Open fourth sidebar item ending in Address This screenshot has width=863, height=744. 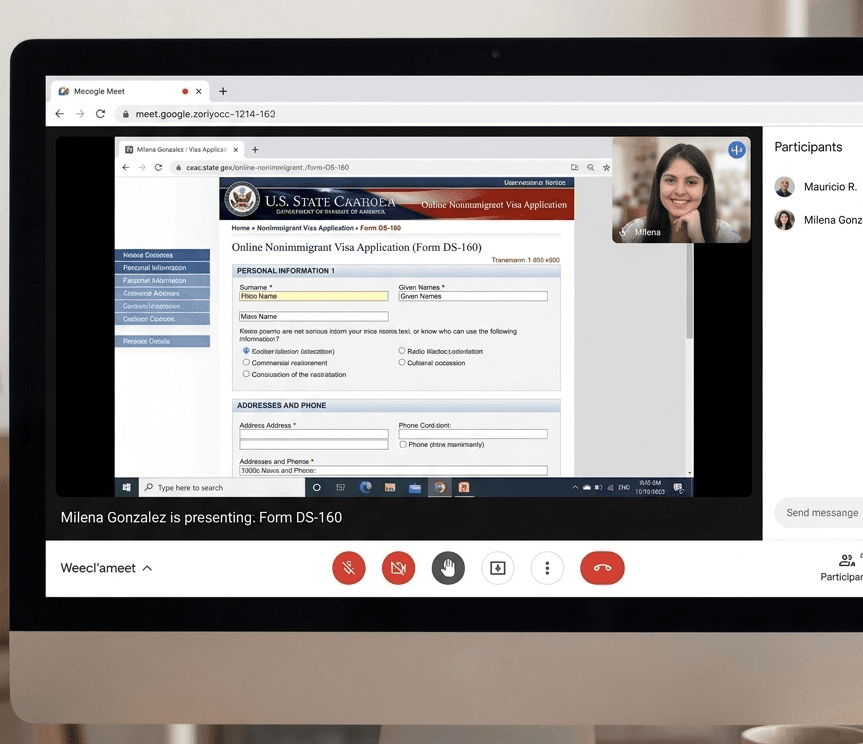click(162, 293)
